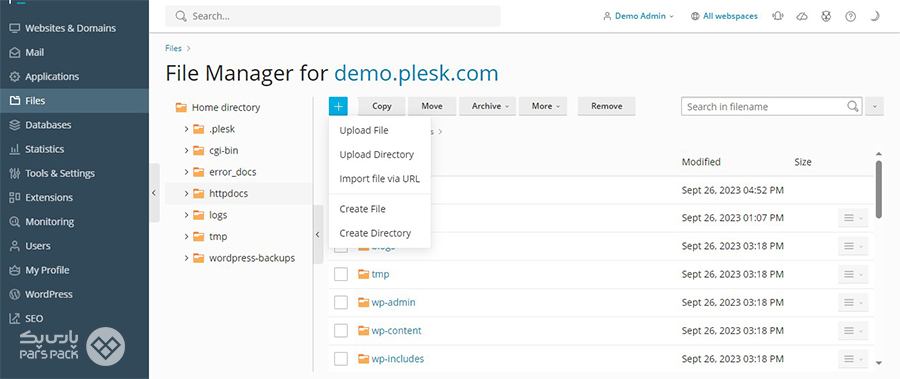Open the Demo Admin account dropdown
Image resolution: width=900 pixels, height=379 pixels.
(x=638, y=17)
